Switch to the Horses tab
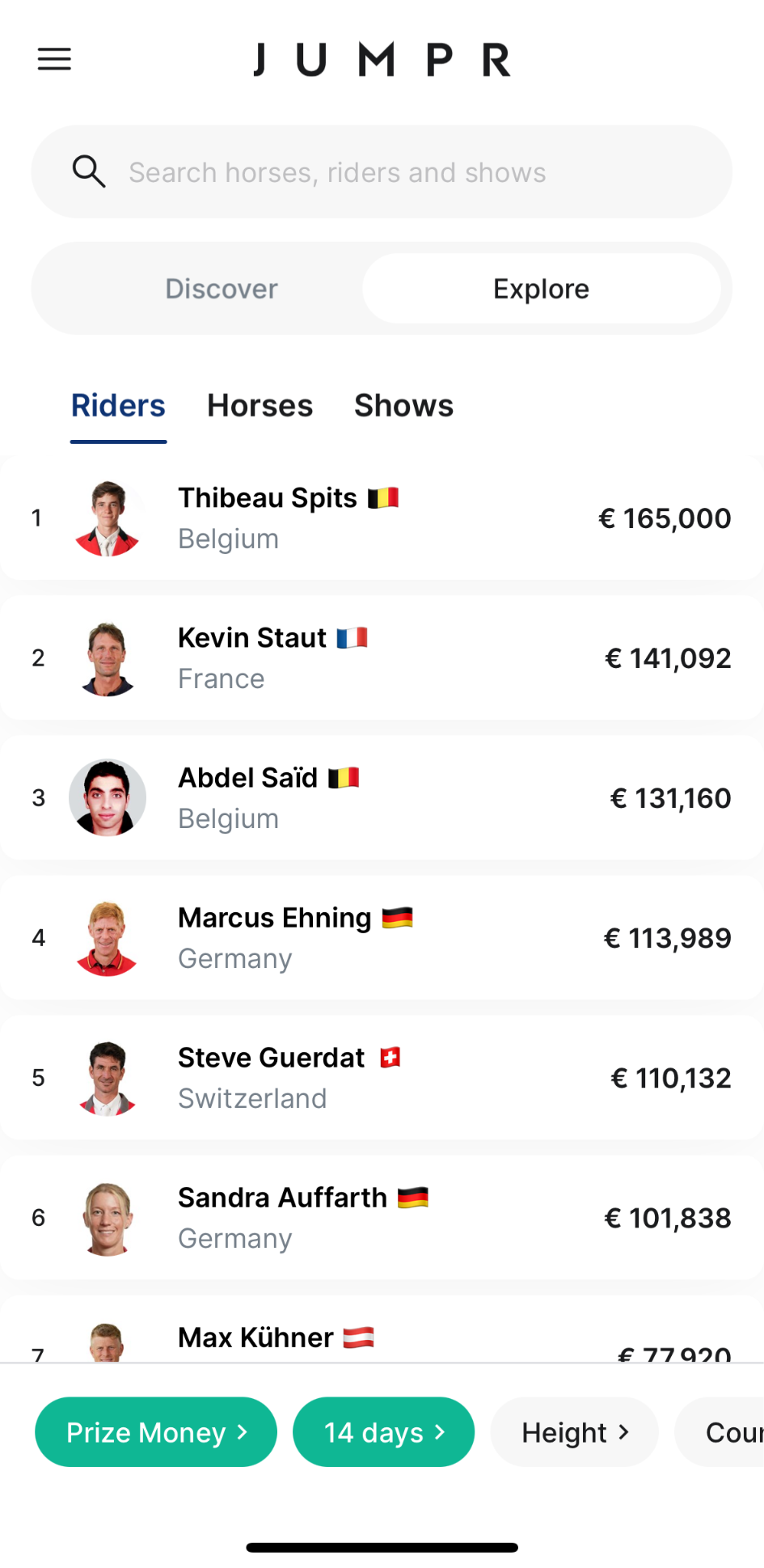This screenshot has height=1568, width=764. (x=260, y=406)
